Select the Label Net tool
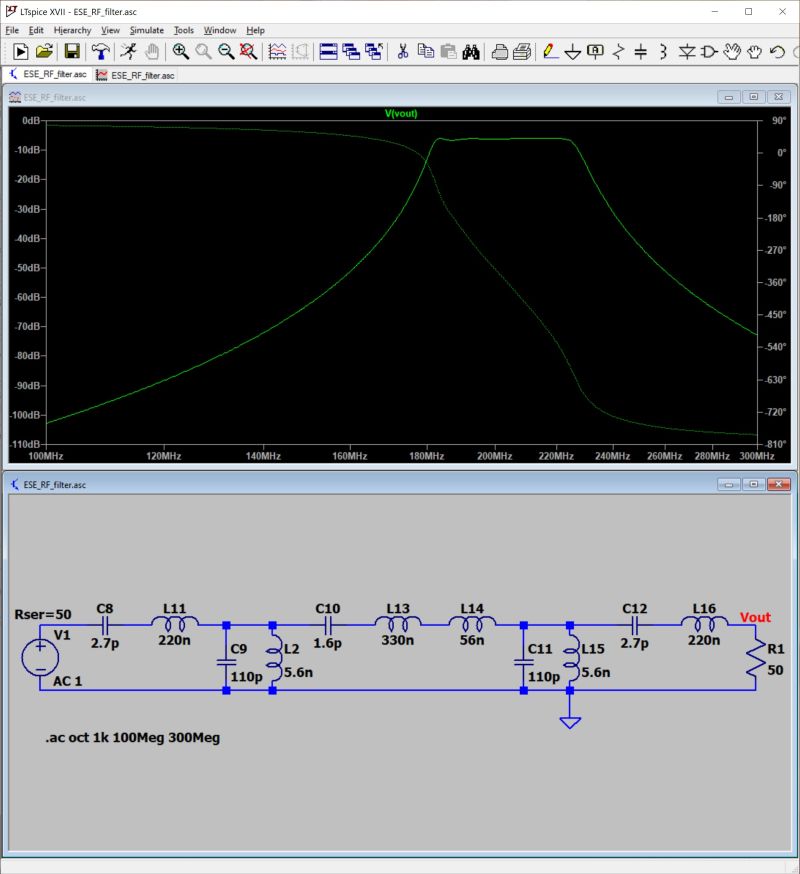 (x=594, y=52)
